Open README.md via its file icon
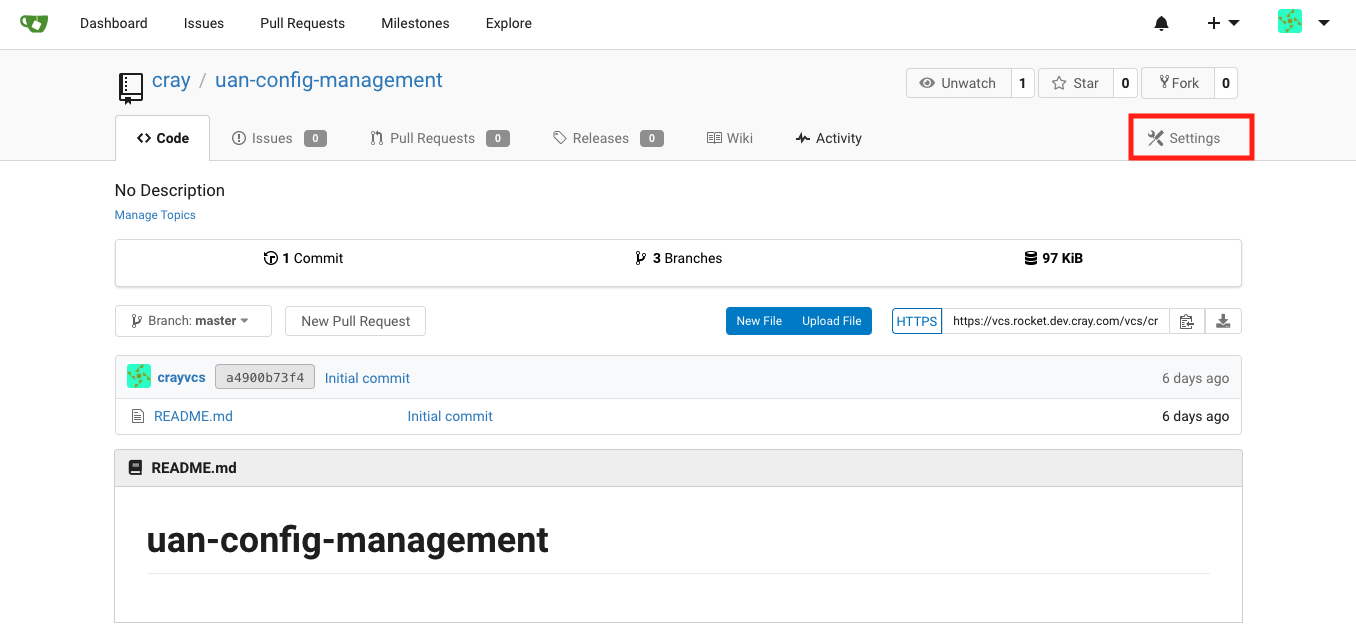 click(x=138, y=415)
